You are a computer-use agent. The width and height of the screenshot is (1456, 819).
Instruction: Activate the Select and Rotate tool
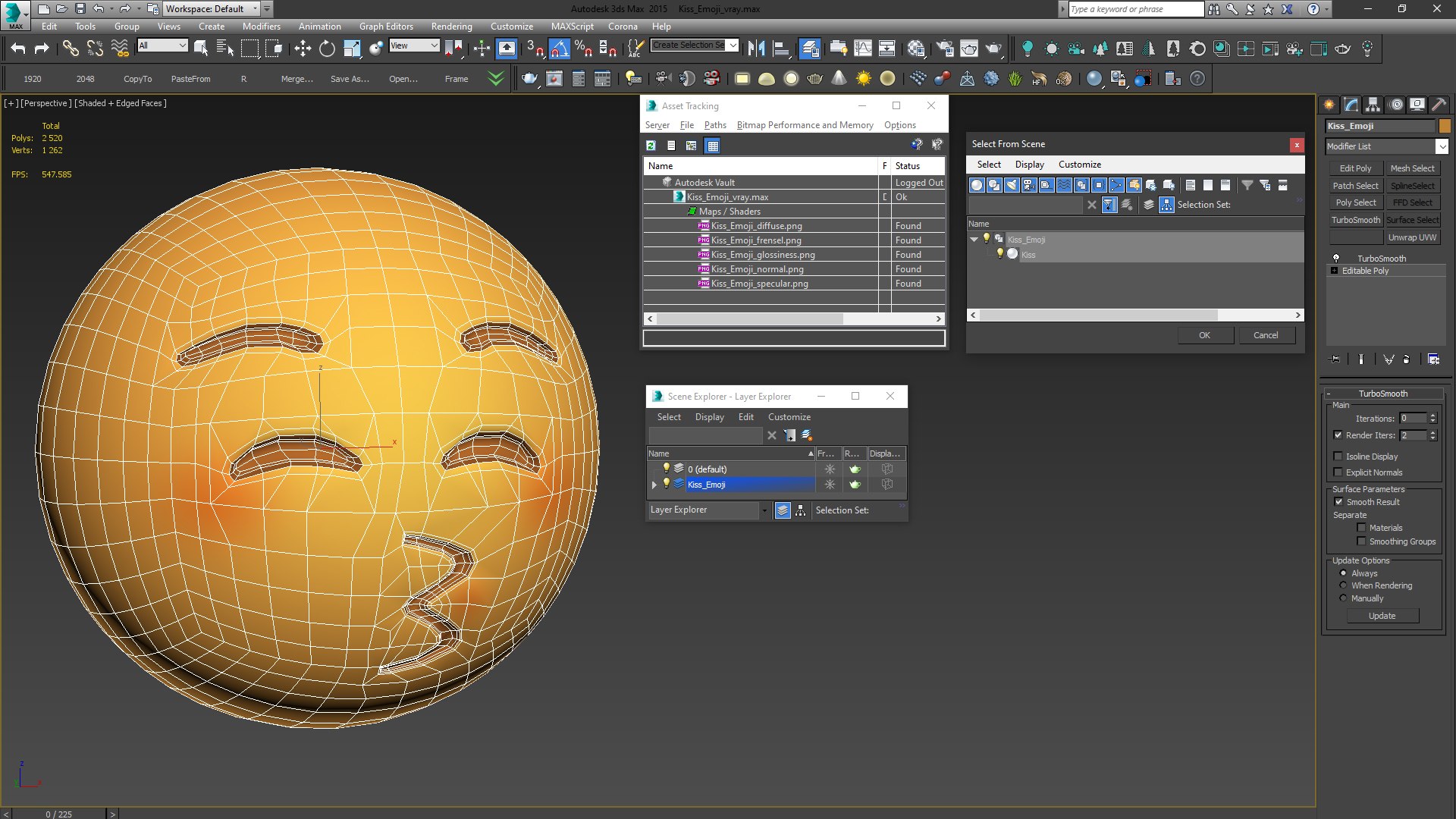click(x=327, y=49)
